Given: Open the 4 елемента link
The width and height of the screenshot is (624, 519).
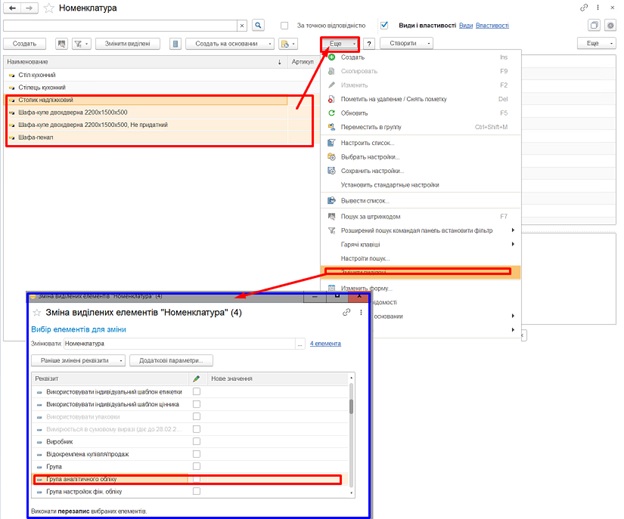Looking at the screenshot, I should click(324, 343).
